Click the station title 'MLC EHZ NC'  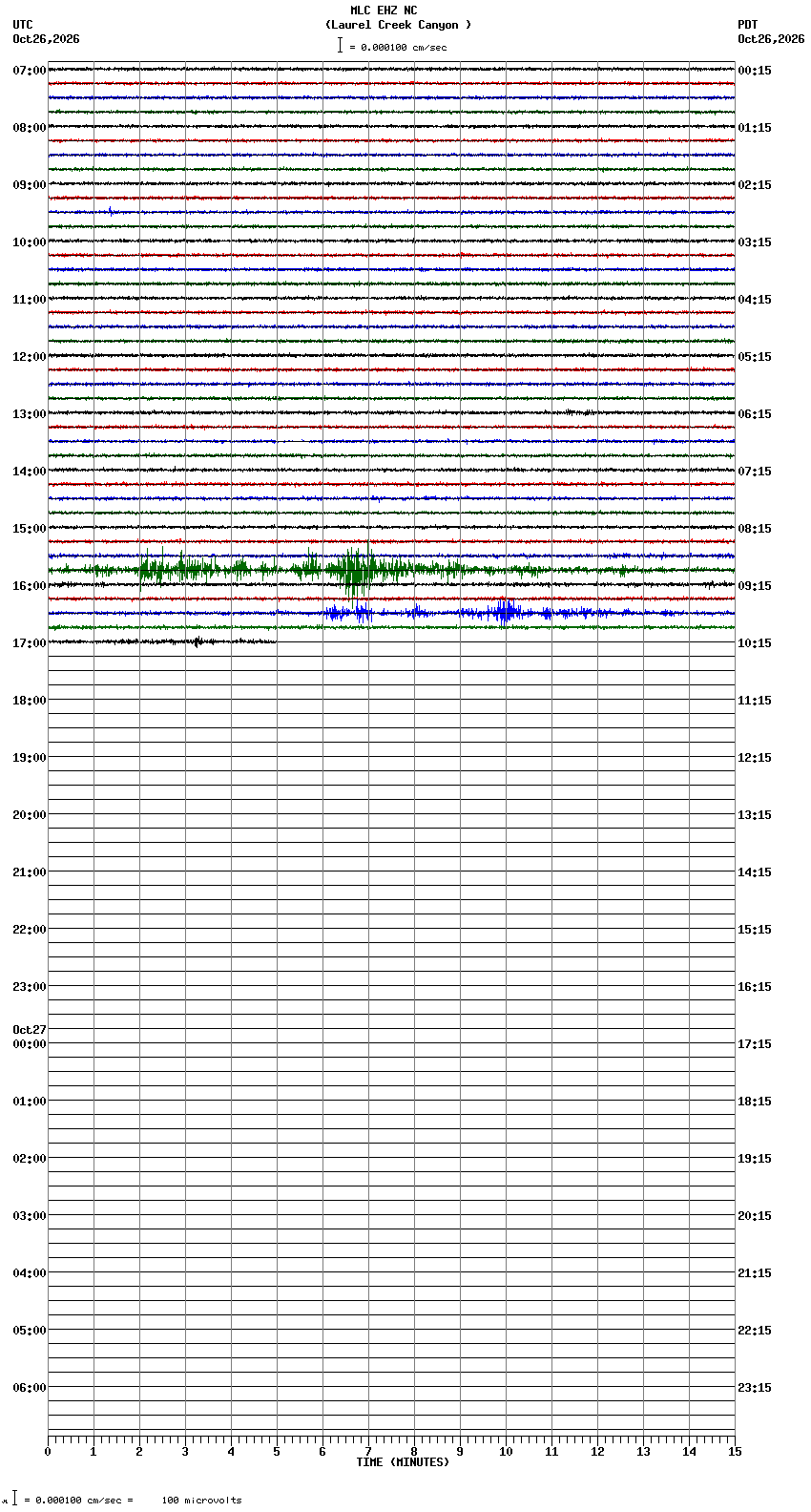pos(384,10)
